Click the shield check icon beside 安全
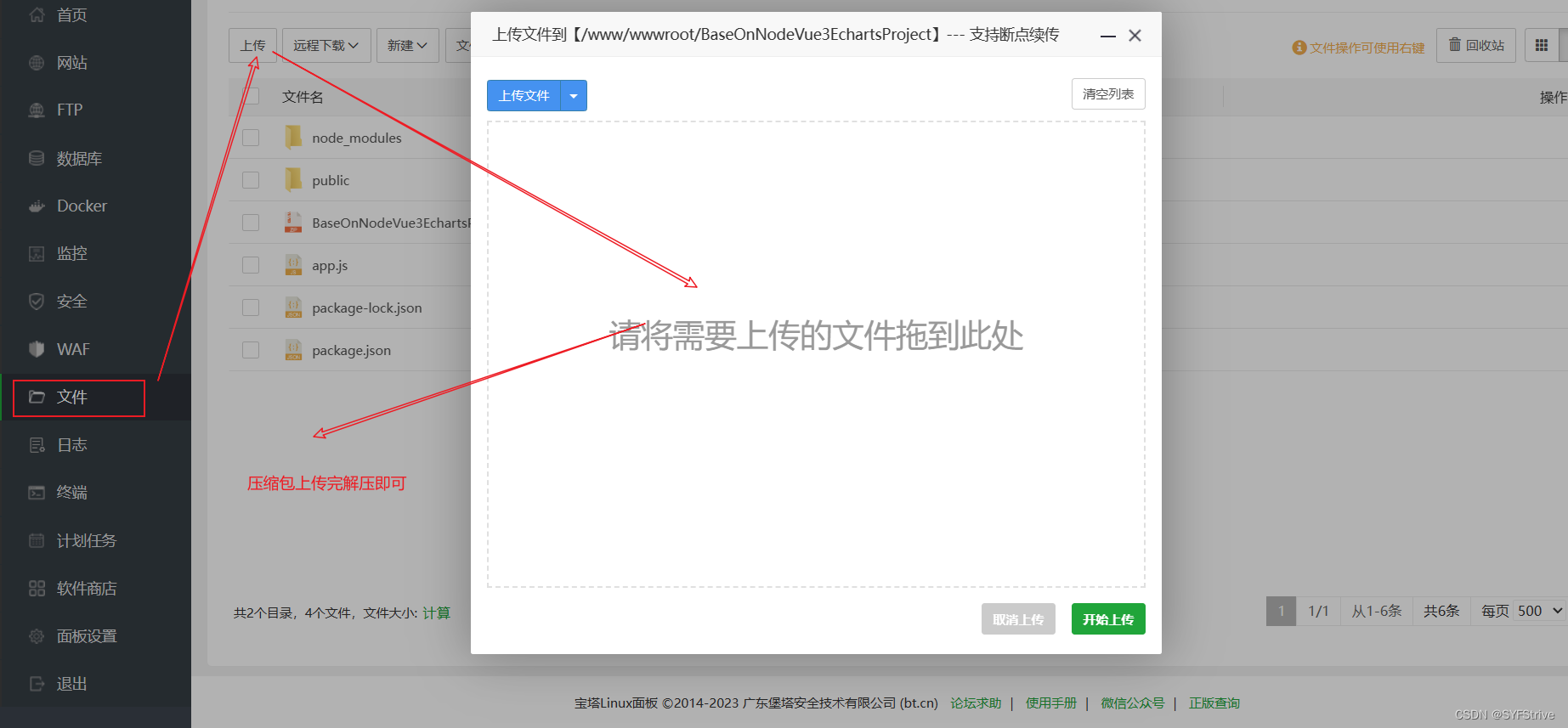Screen dimensions: 1568x728 (x=37, y=301)
